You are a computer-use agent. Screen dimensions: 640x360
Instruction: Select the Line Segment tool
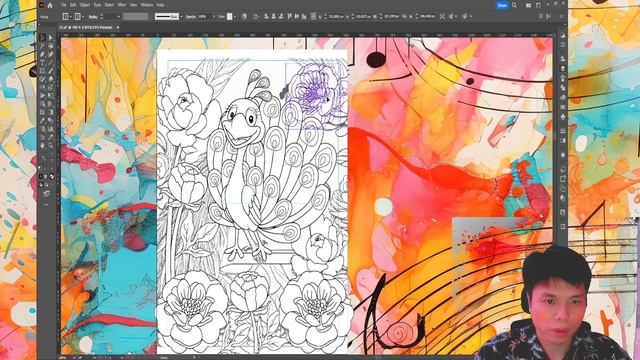click(51, 61)
